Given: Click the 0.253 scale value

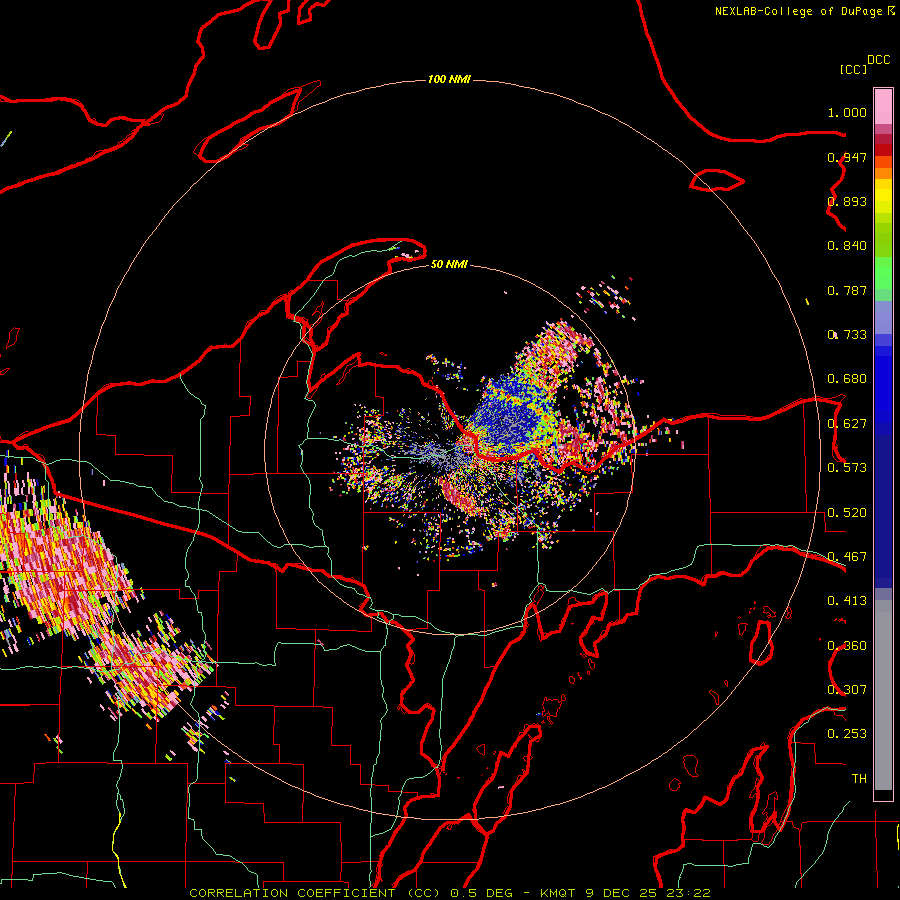Looking at the screenshot, I should click(847, 734).
